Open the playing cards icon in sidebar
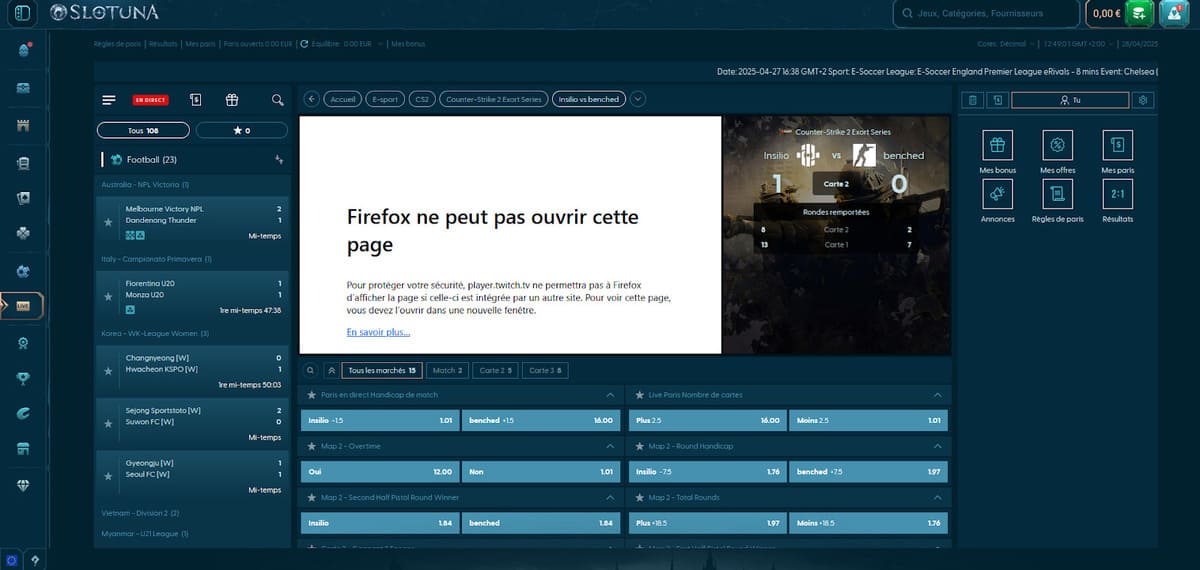This screenshot has height=570, width=1200. (x=22, y=198)
